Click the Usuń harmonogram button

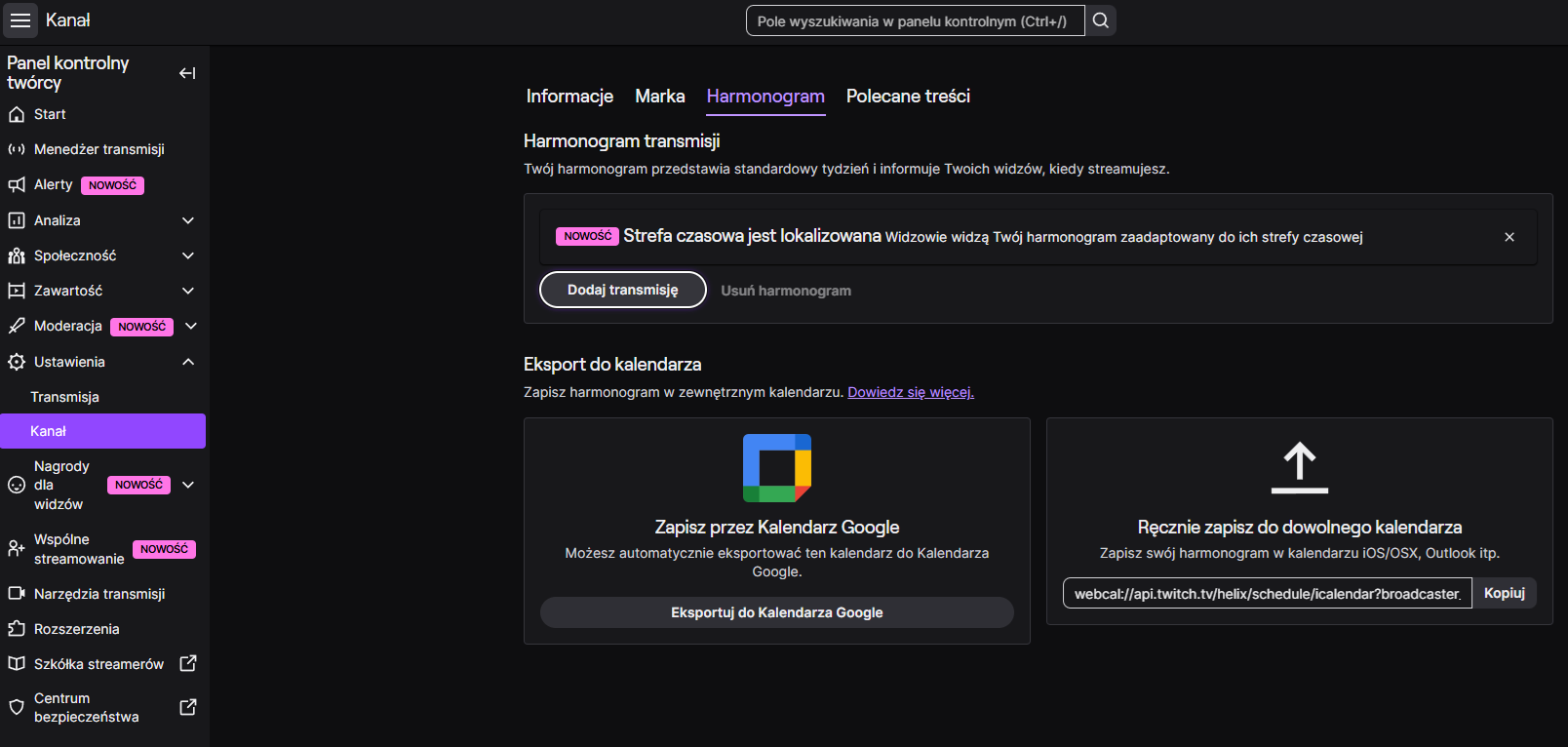(x=786, y=291)
